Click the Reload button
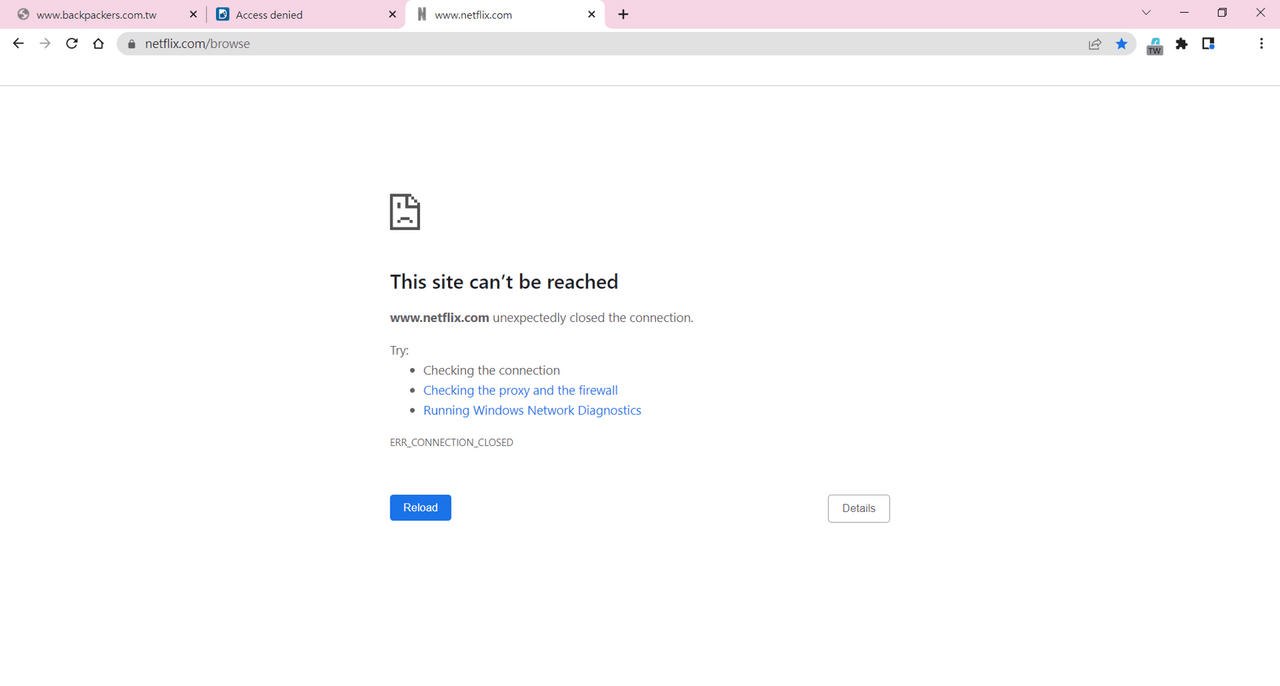1280x686 pixels. point(420,507)
